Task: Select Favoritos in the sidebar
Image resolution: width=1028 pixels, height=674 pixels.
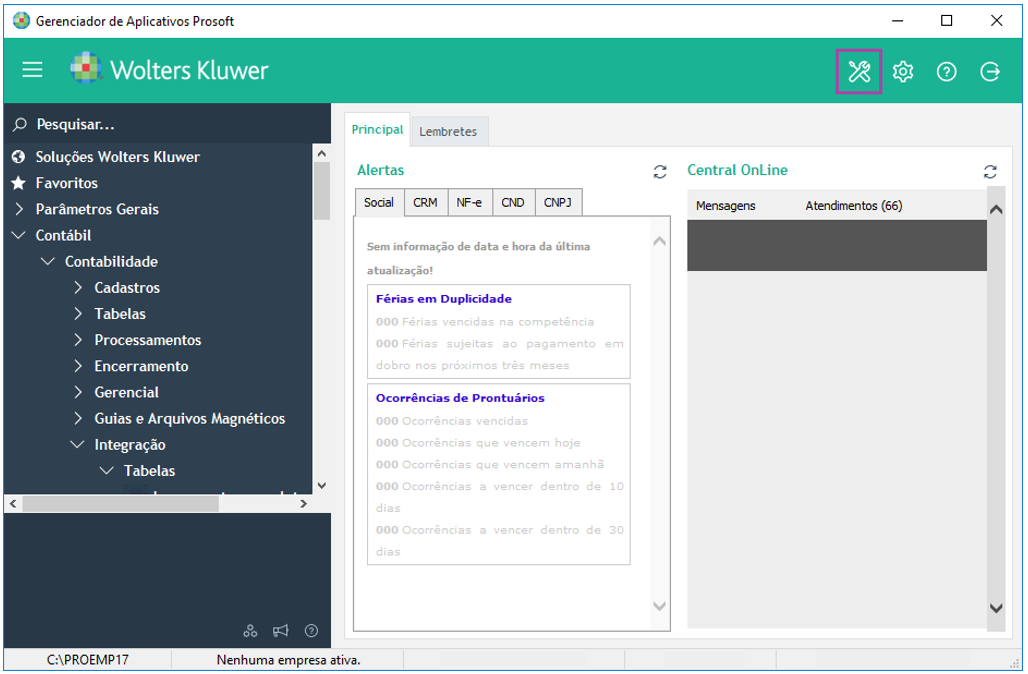Action: point(67,183)
